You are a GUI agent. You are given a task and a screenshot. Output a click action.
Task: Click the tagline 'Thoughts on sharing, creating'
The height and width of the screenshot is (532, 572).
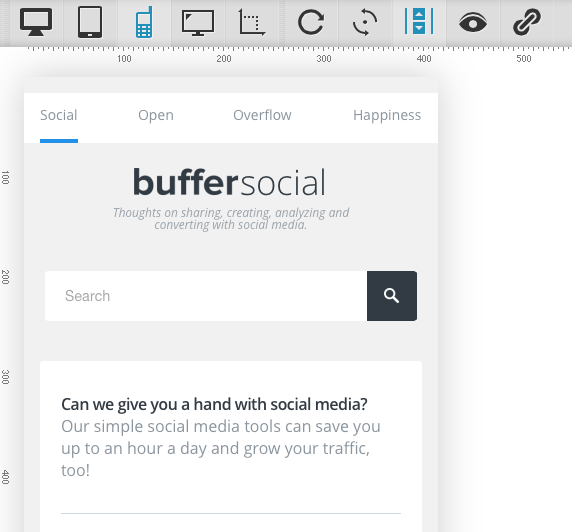pos(231,219)
